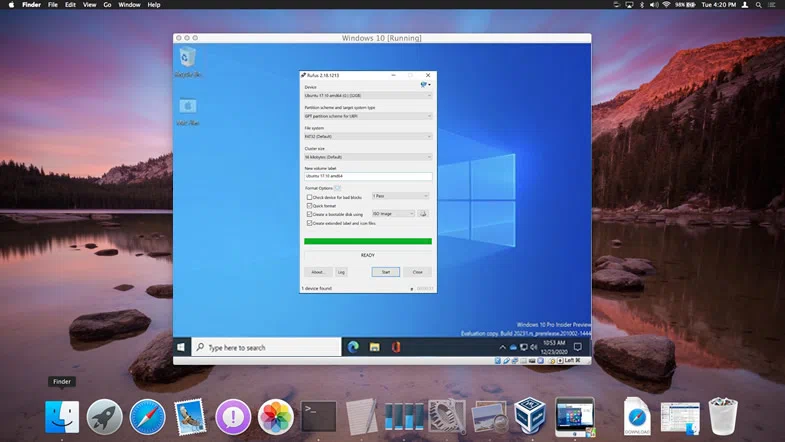Click Wi-Fi icon in macOS menu bar
The height and width of the screenshot is (442, 785).
coord(666,5)
